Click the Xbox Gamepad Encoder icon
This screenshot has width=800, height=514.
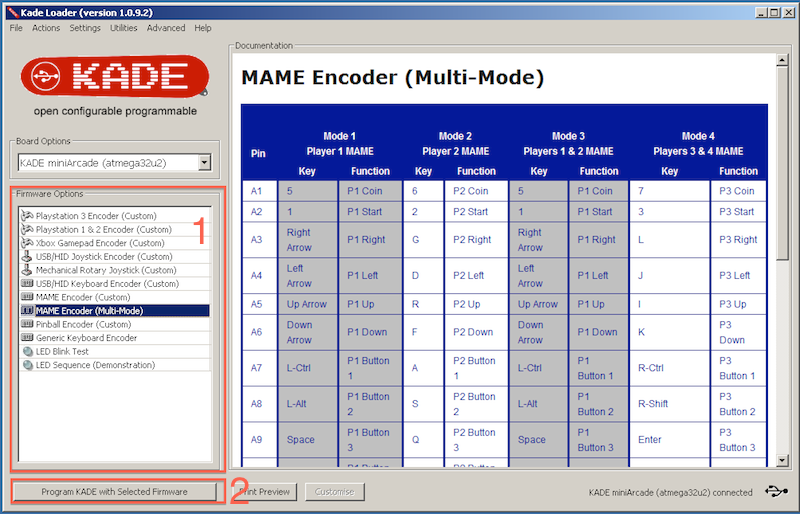[x=27, y=243]
